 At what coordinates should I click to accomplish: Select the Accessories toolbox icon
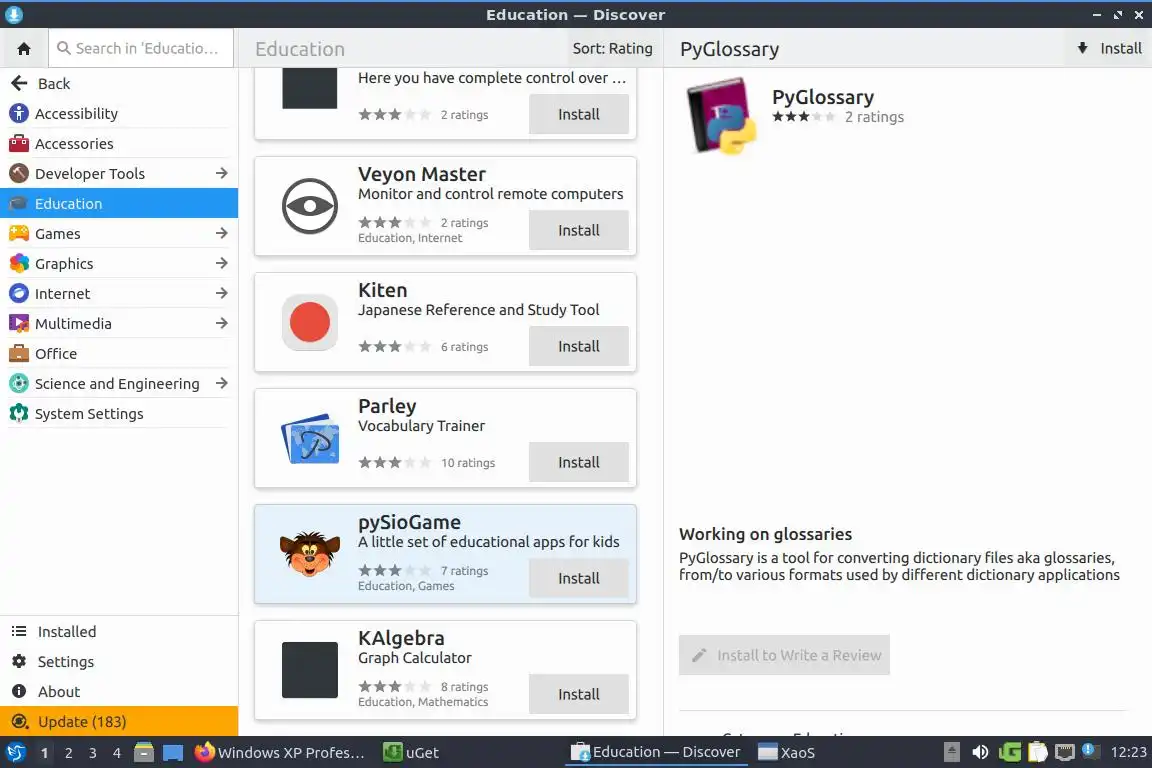18,143
